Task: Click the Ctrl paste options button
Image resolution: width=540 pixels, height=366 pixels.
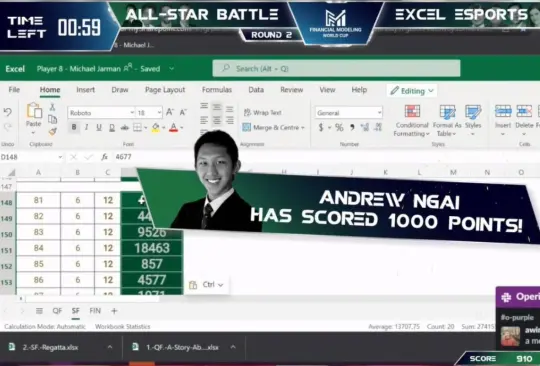Action: [206, 285]
